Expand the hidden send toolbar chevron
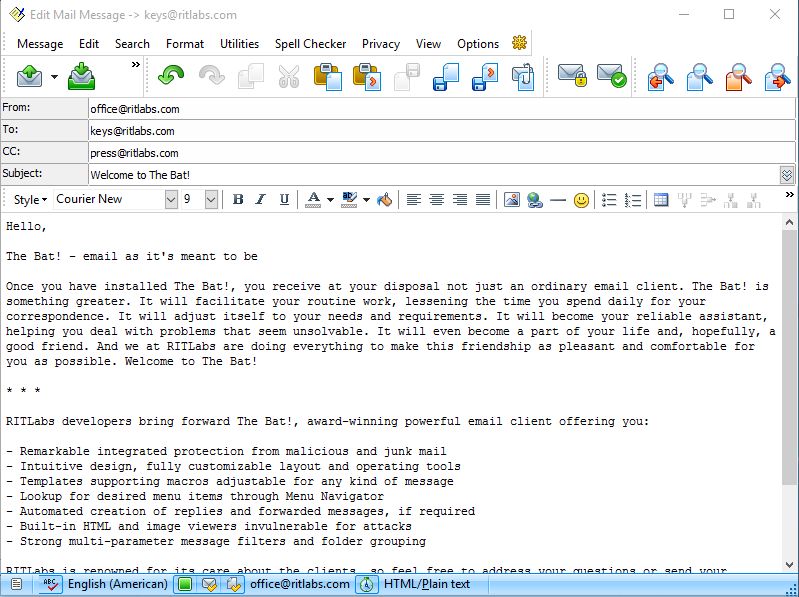Viewport: 799px width, 597px height. point(136,65)
